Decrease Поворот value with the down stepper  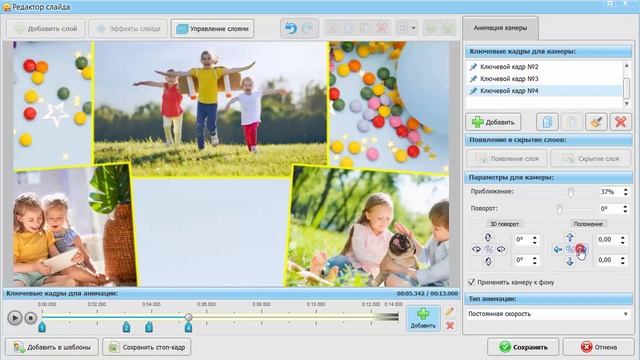pyautogui.click(x=626, y=211)
